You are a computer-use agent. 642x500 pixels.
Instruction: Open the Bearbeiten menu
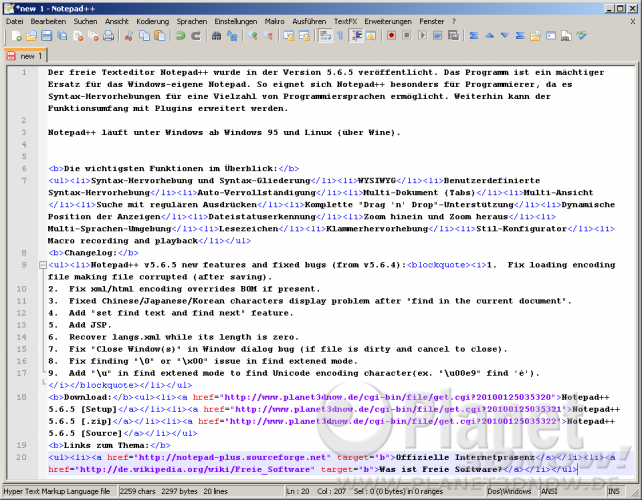(48, 21)
